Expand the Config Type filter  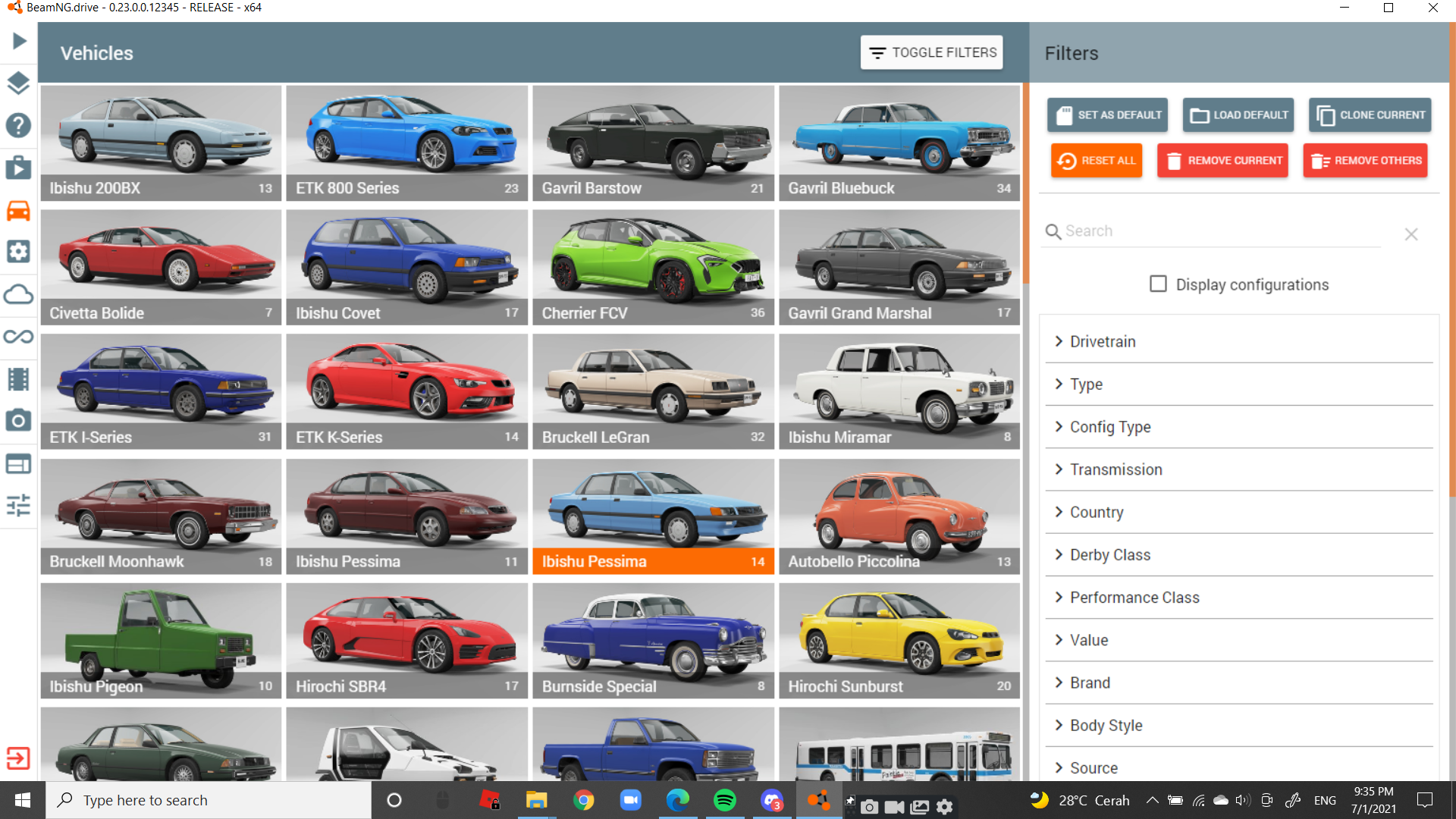coord(1239,426)
